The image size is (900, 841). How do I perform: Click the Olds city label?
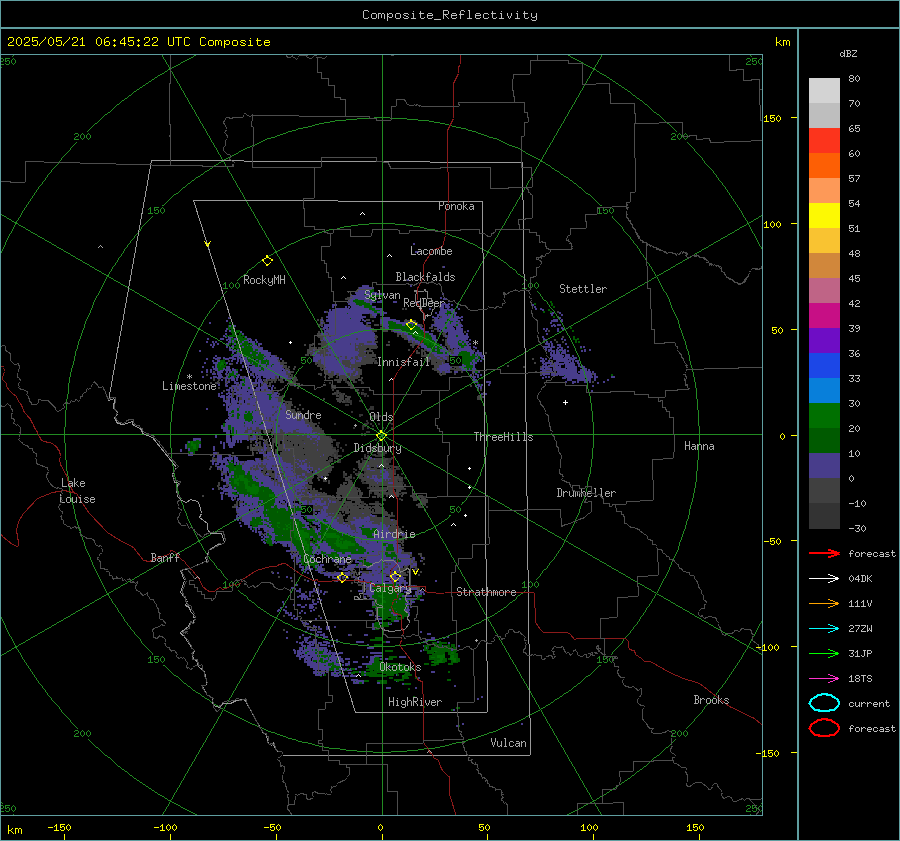pyautogui.click(x=381, y=417)
